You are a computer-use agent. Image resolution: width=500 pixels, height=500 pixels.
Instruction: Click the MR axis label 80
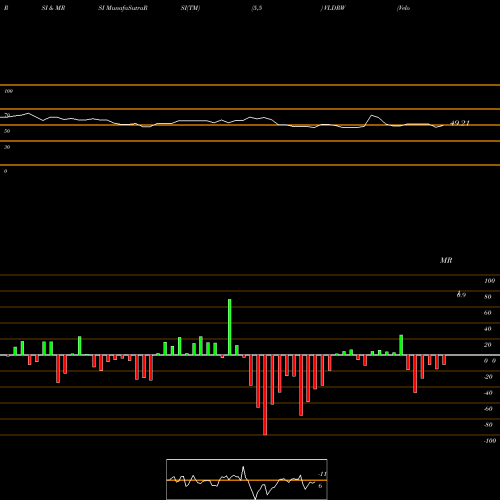pyautogui.click(x=488, y=297)
